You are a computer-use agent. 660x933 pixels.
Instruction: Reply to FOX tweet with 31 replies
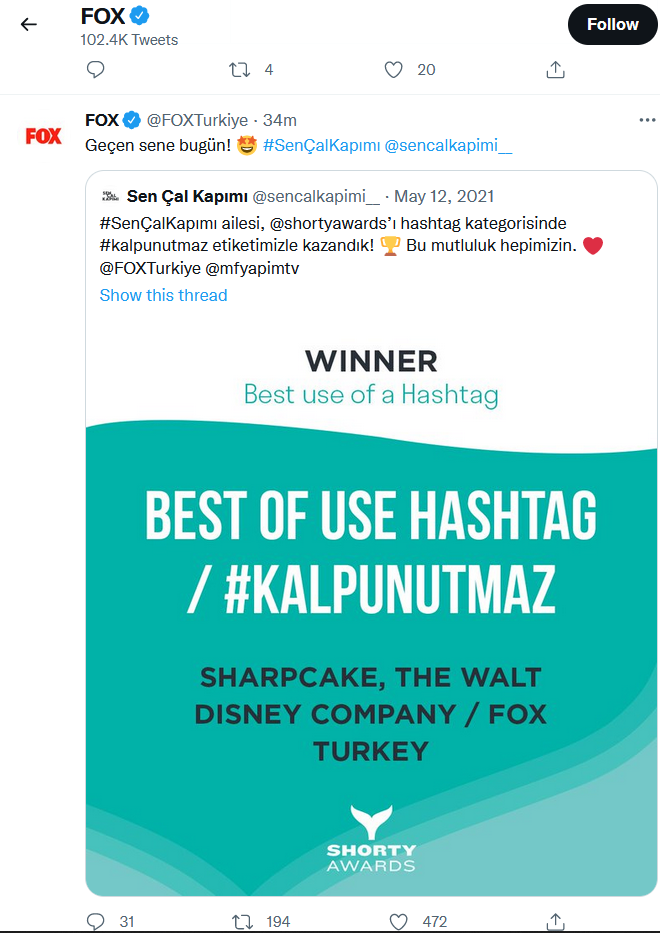[96, 921]
